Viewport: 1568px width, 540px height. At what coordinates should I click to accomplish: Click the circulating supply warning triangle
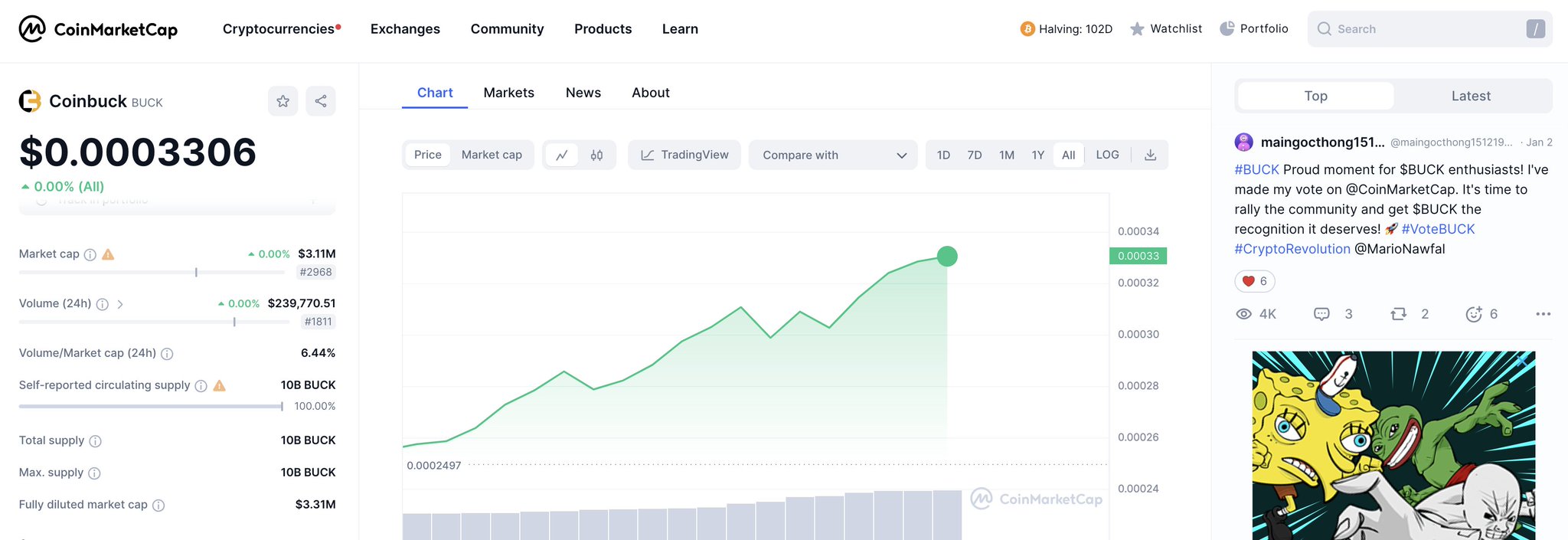(x=220, y=385)
